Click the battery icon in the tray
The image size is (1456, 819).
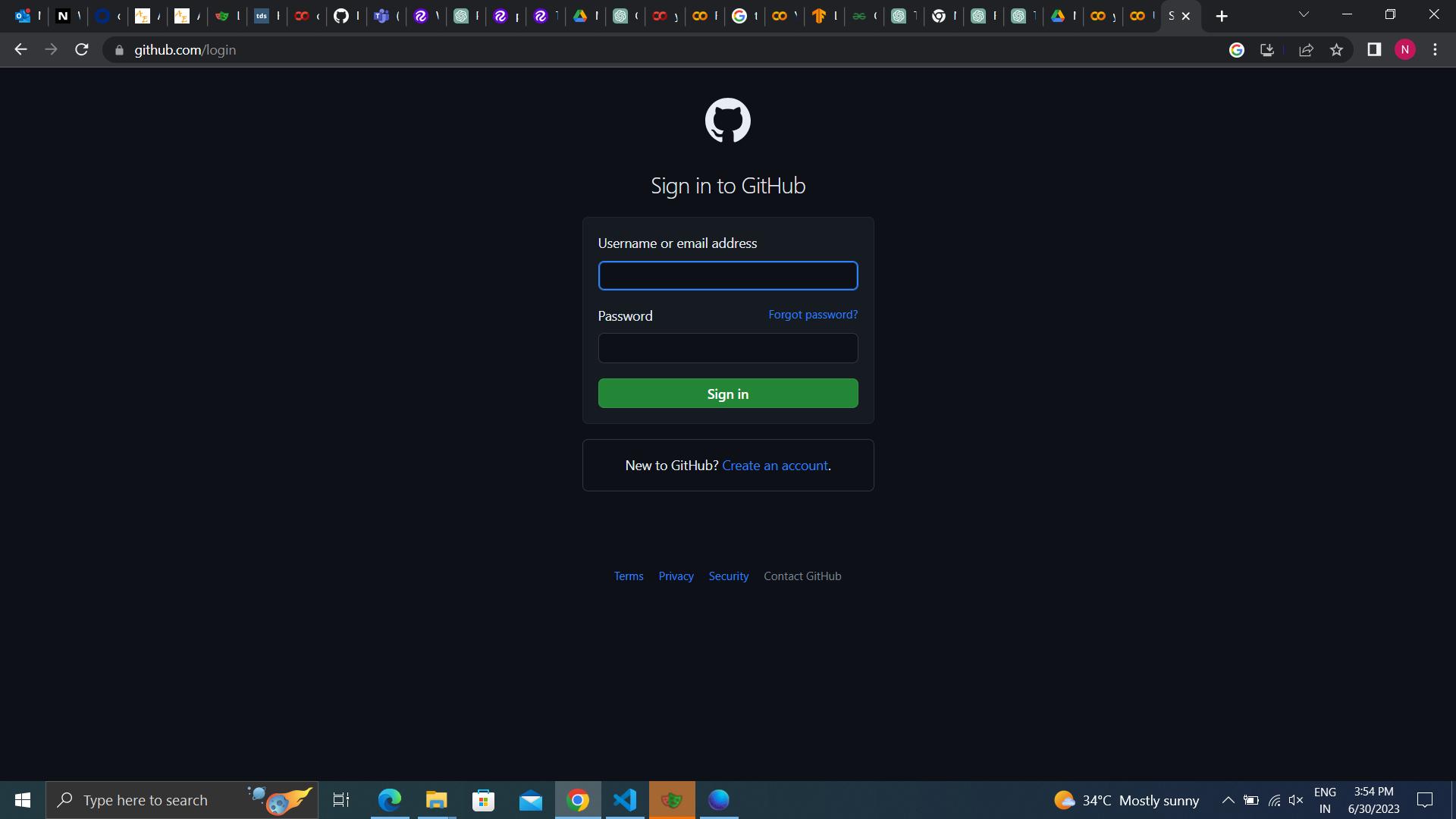[1251, 800]
